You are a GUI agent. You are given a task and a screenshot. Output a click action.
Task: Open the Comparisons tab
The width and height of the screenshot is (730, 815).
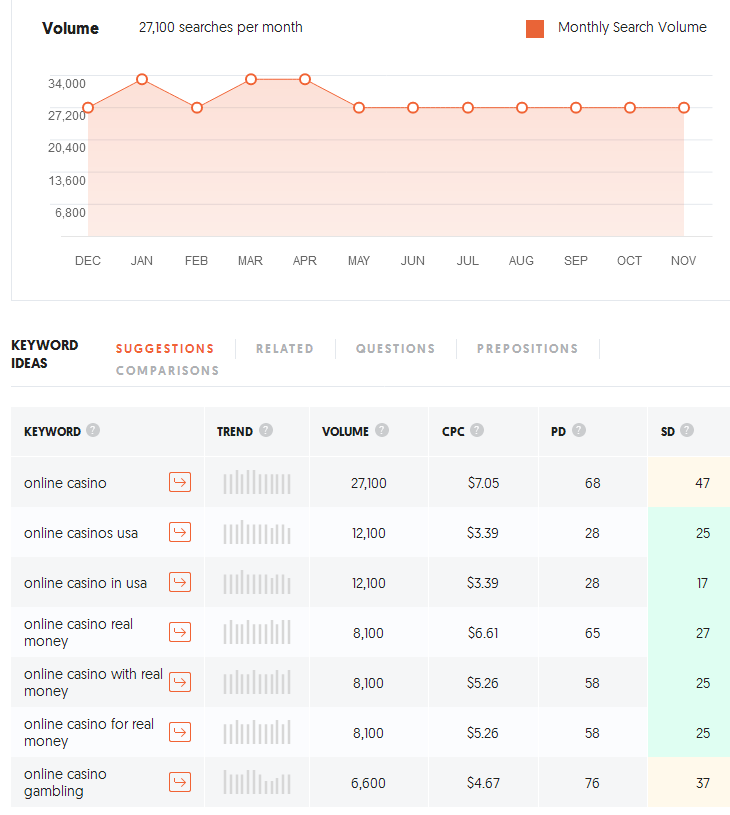click(167, 371)
